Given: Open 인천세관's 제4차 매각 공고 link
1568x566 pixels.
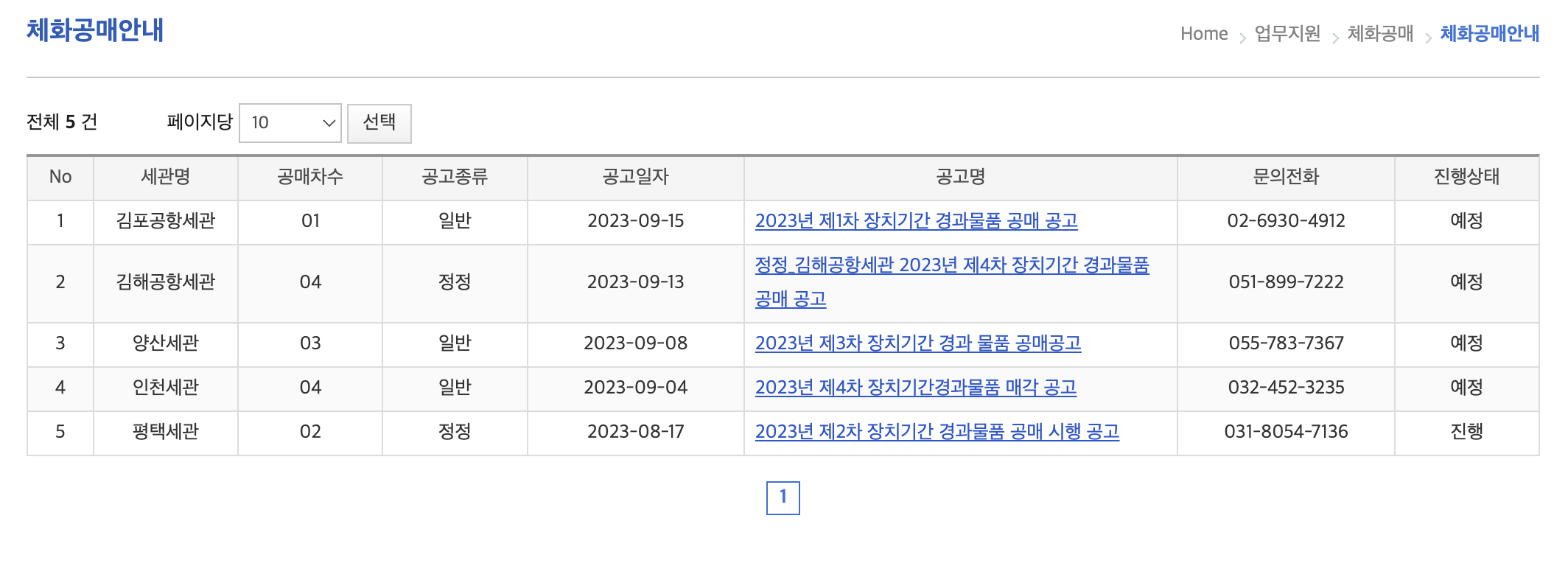Looking at the screenshot, I should (x=915, y=388).
